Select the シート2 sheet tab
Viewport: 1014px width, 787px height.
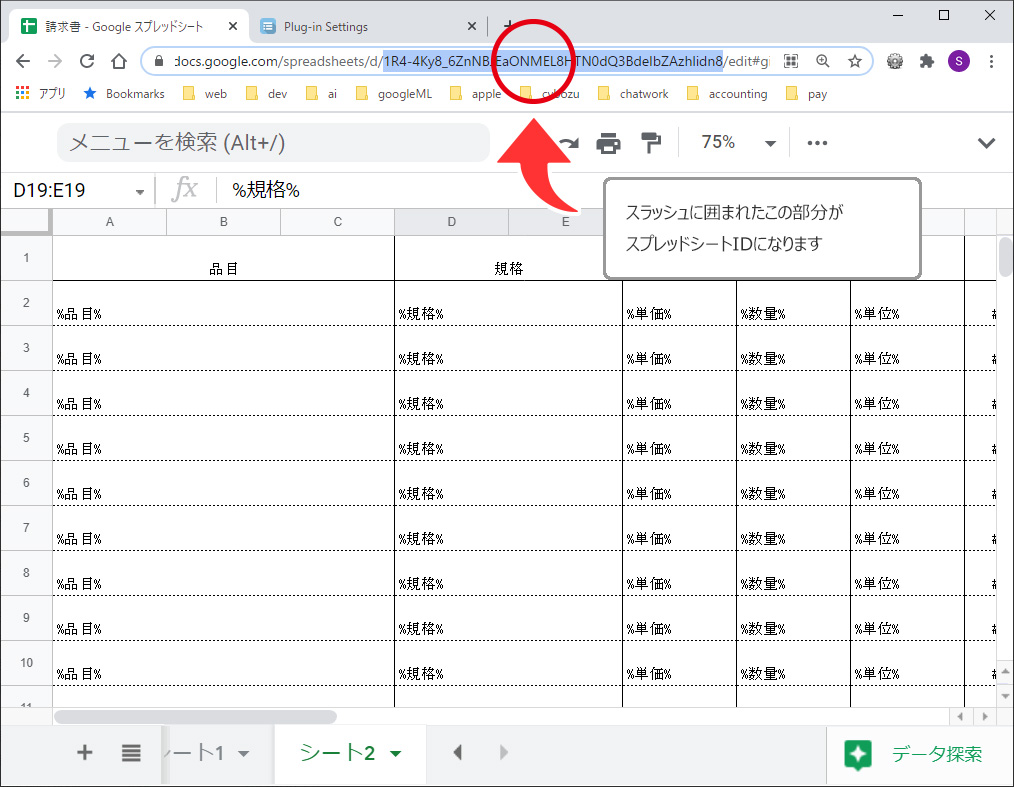coord(337,753)
